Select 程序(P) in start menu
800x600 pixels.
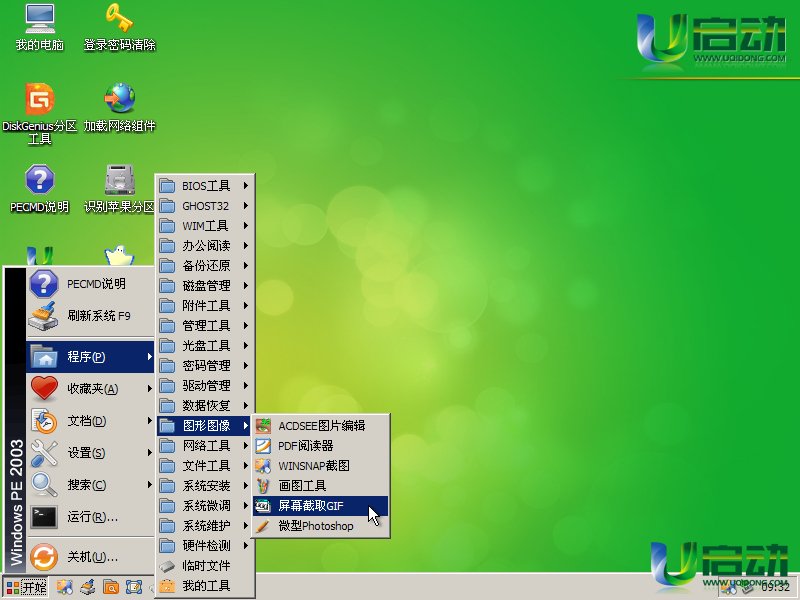[90, 357]
